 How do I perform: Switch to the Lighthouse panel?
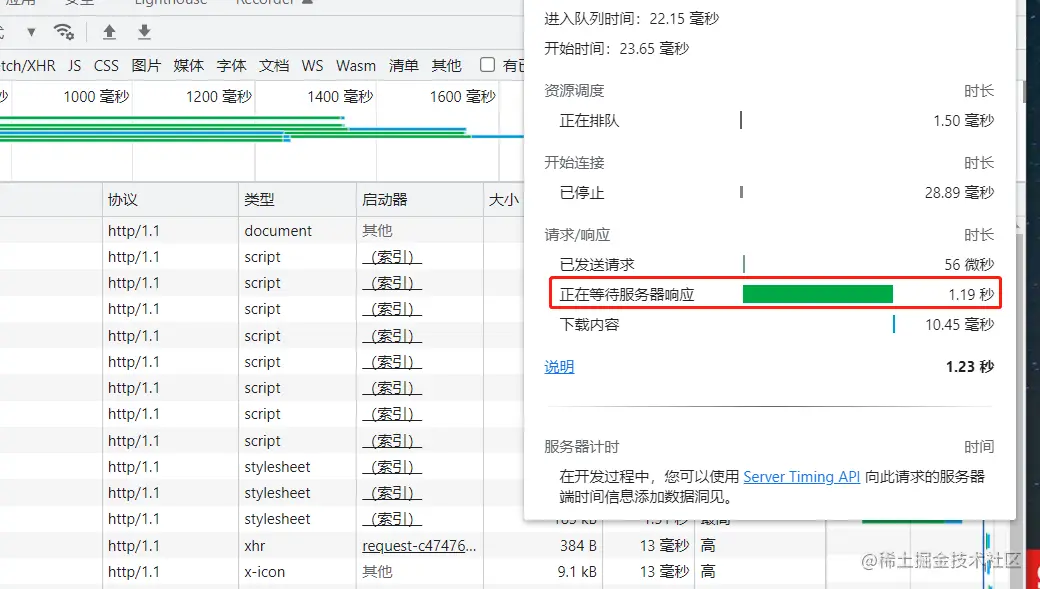click(x=171, y=3)
